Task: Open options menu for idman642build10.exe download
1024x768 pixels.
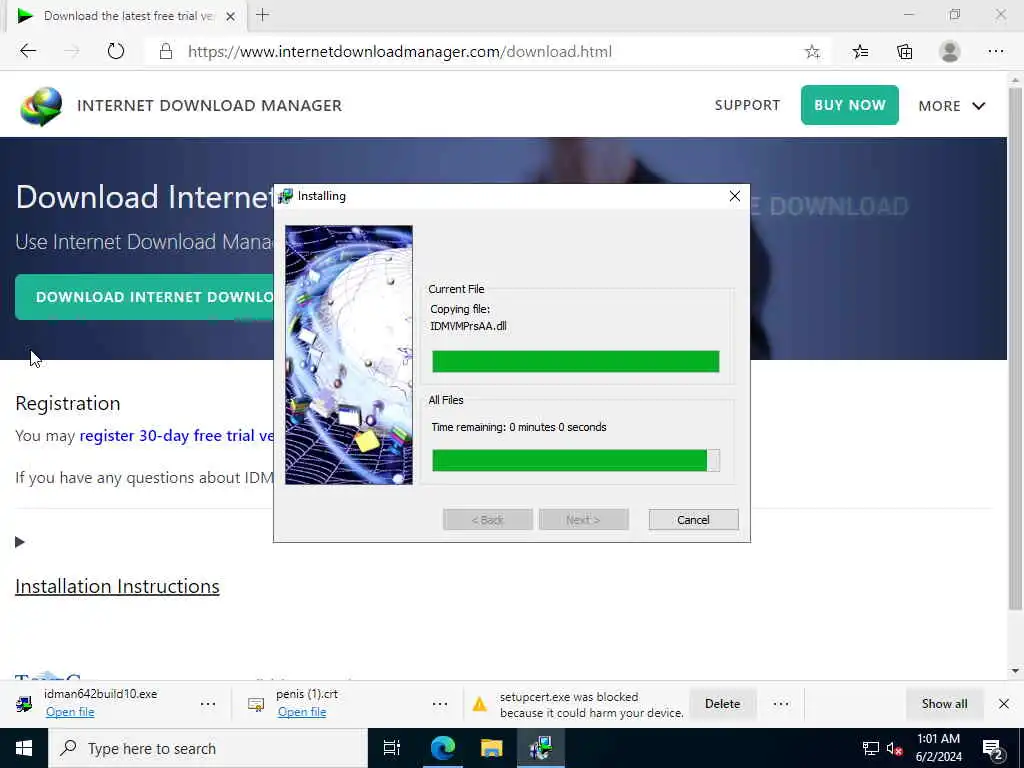Action: [x=208, y=704]
